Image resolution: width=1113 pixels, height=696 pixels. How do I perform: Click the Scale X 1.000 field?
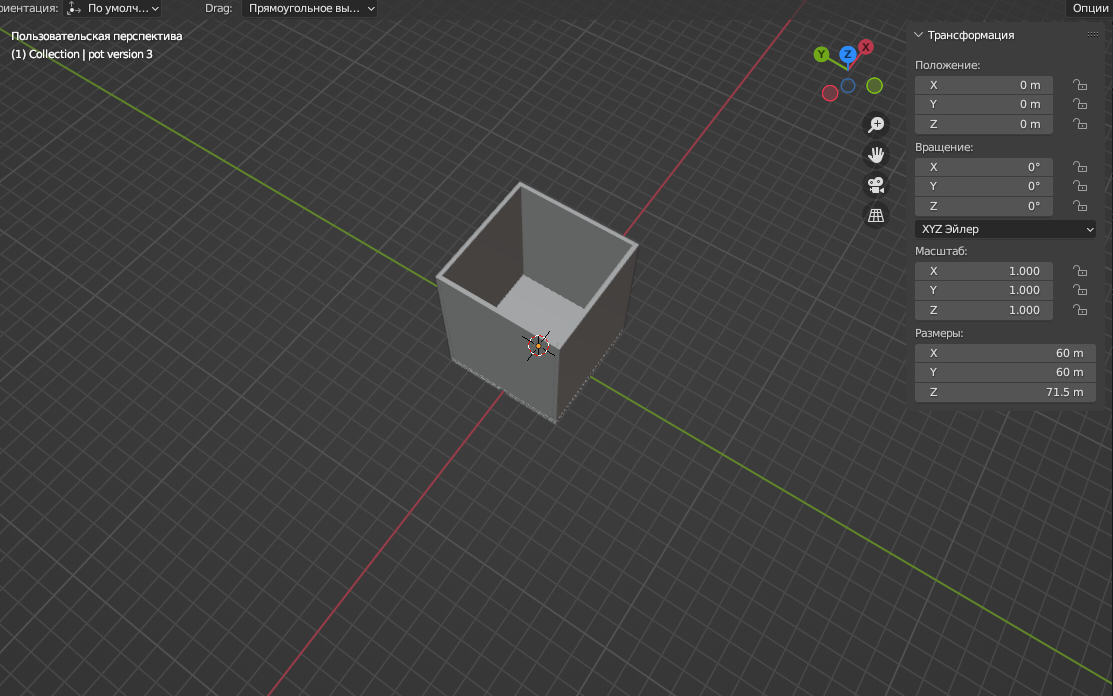point(983,271)
